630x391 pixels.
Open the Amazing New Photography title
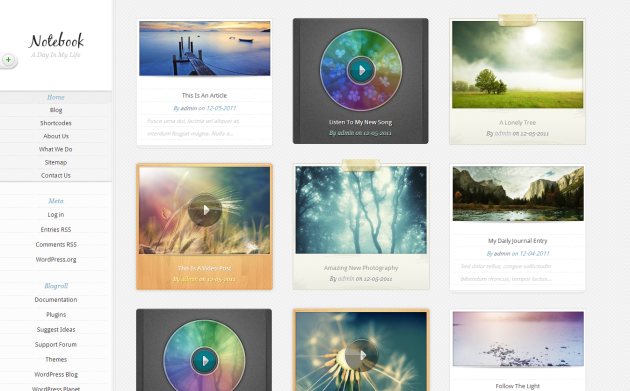[x=361, y=268]
